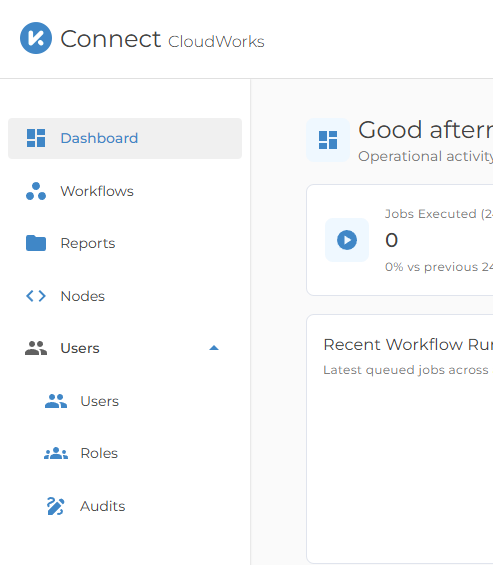Click the Users group icon in parent menu
The width and height of the screenshot is (493, 565).
(x=36, y=348)
